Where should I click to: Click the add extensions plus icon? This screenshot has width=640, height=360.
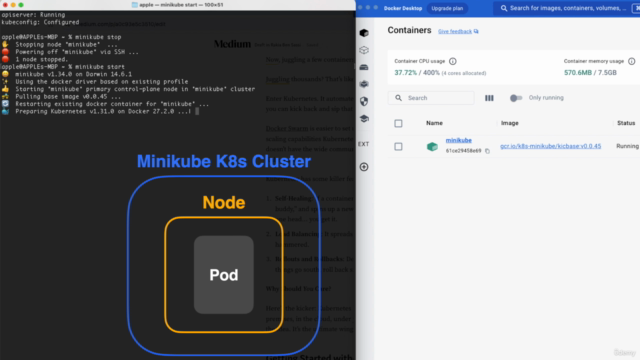364,167
